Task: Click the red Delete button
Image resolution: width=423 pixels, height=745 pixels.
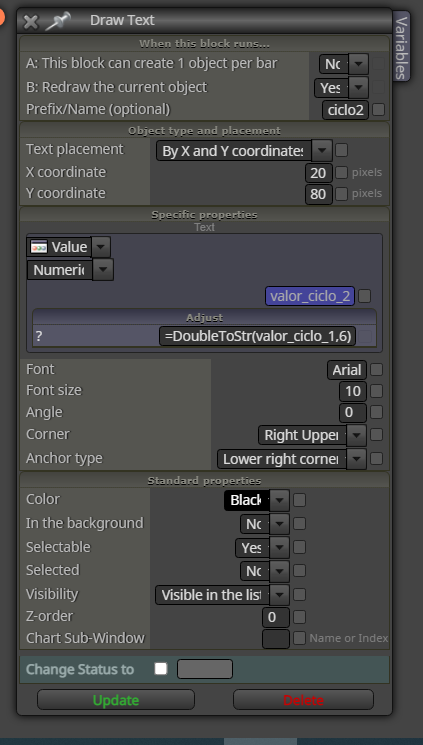Action: (303, 700)
